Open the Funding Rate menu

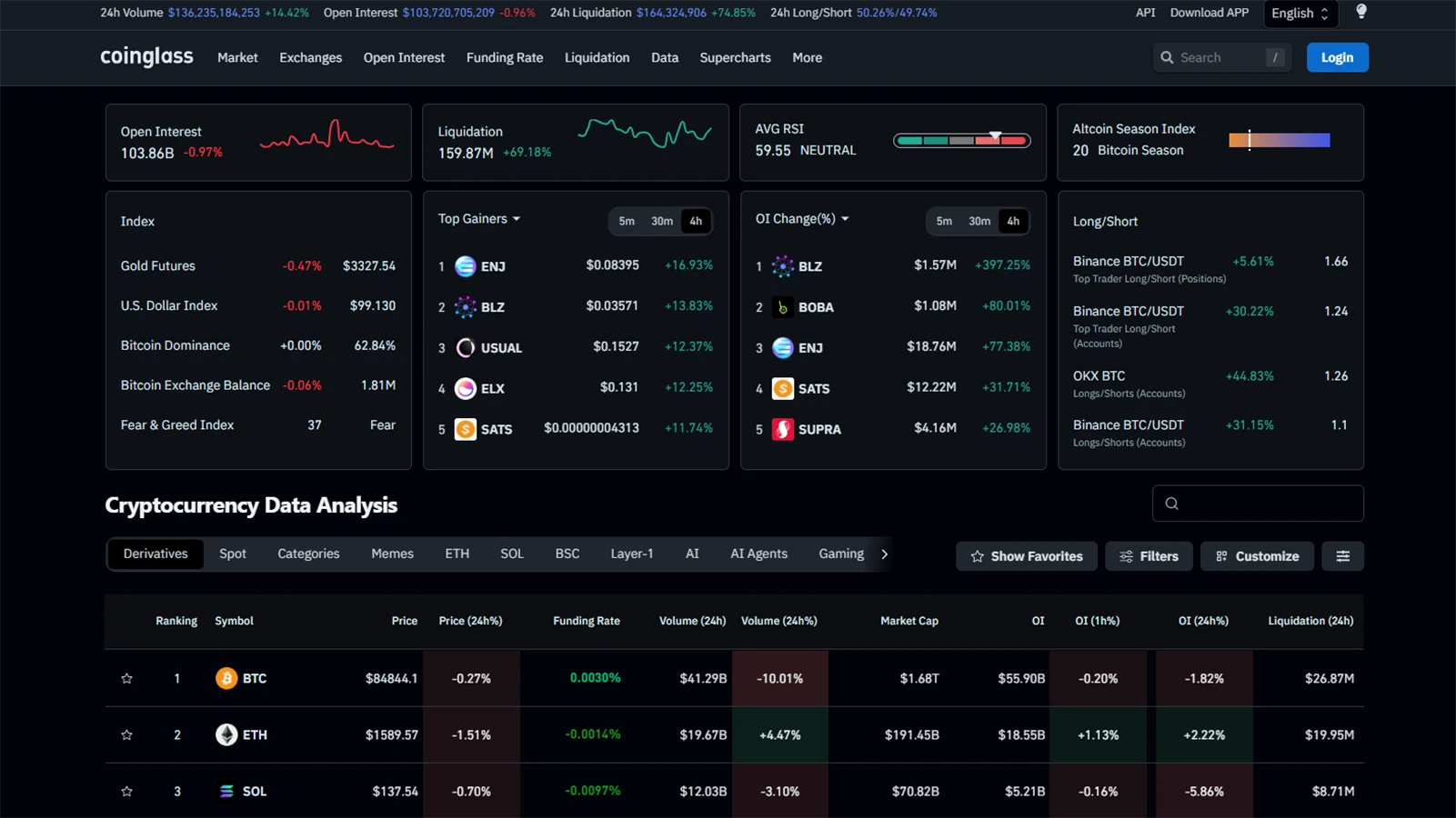[x=505, y=57]
